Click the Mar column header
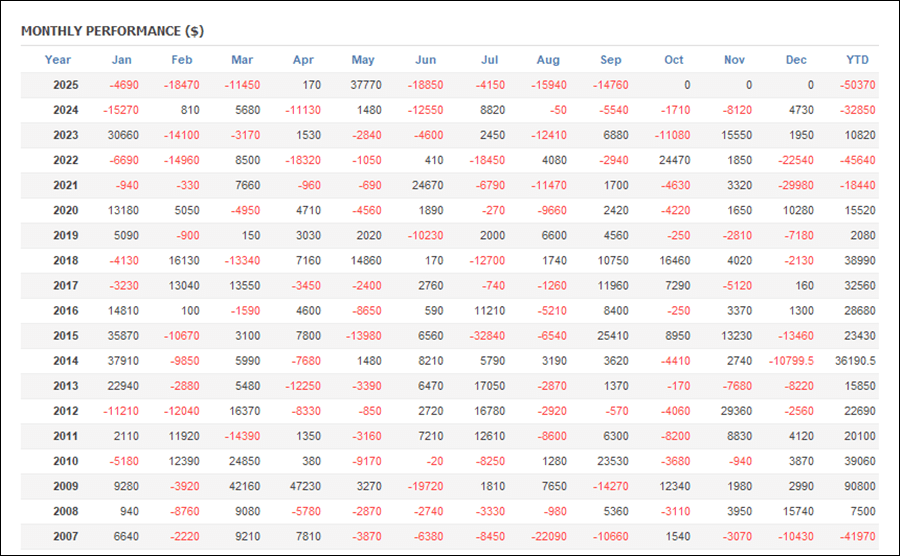900x556 pixels. click(x=242, y=60)
